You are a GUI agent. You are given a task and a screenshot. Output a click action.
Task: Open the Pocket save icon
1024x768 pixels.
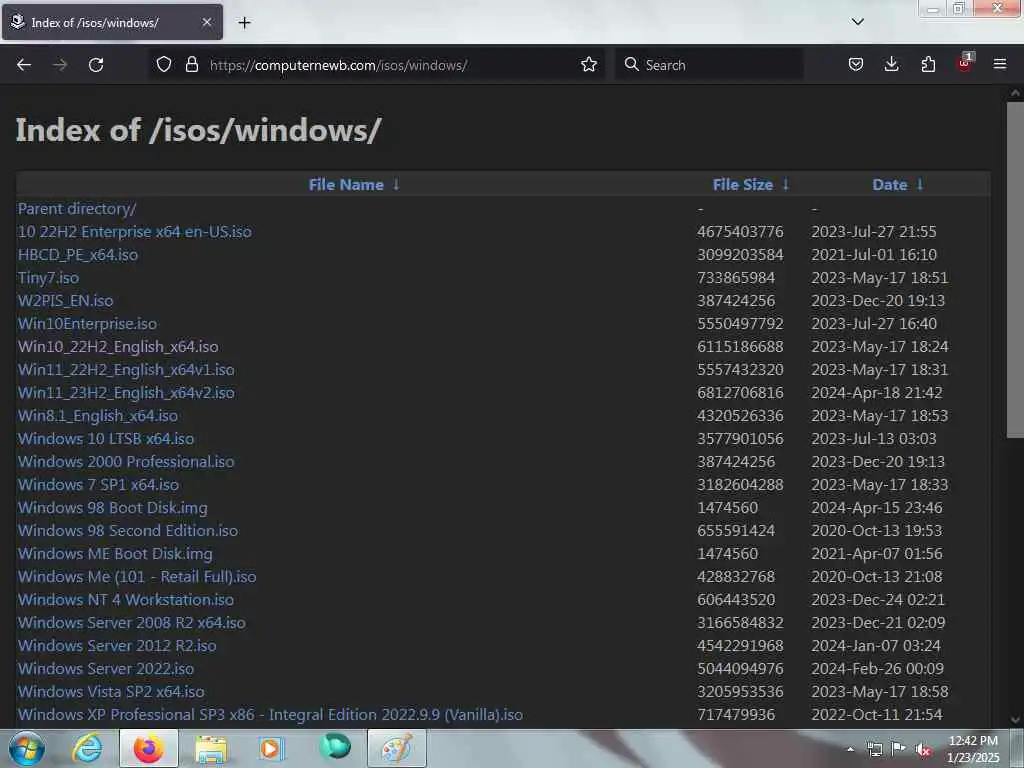pyautogui.click(x=856, y=65)
